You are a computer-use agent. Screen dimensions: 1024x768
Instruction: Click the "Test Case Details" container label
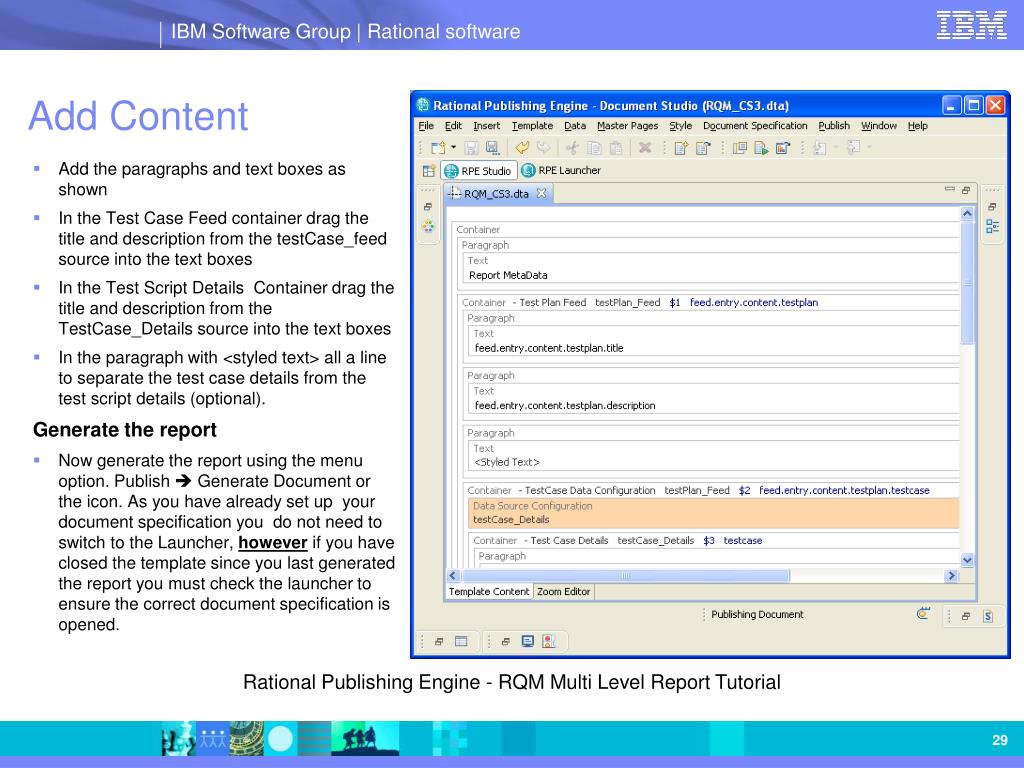tap(569, 540)
